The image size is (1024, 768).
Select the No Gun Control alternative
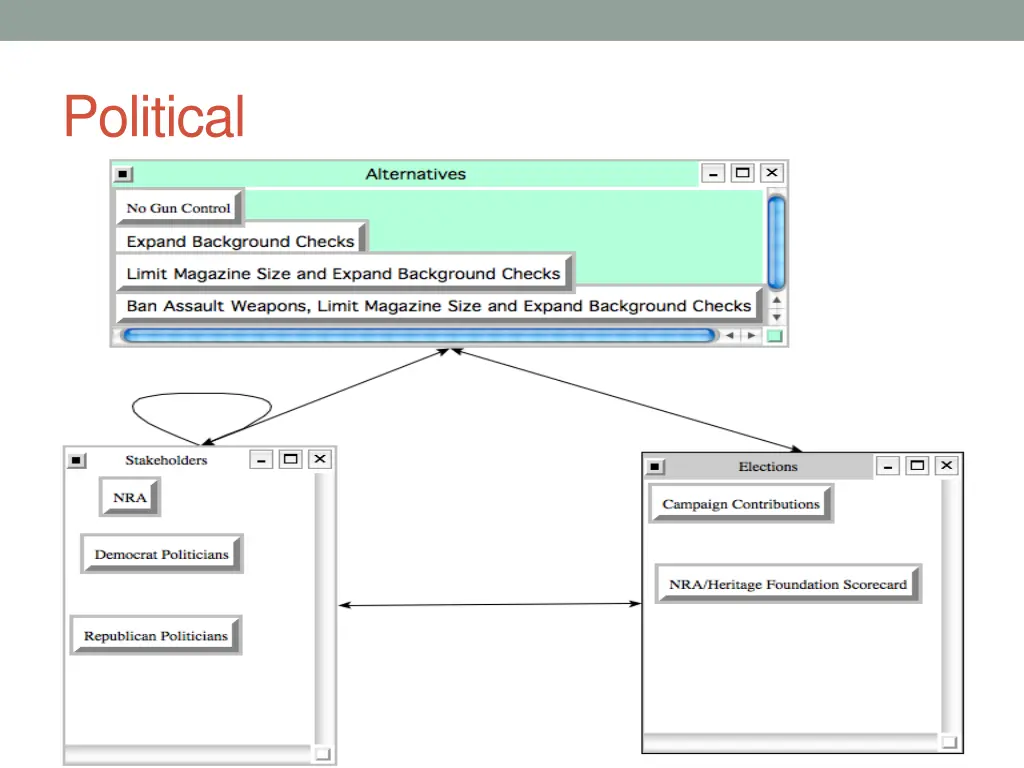[179, 208]
